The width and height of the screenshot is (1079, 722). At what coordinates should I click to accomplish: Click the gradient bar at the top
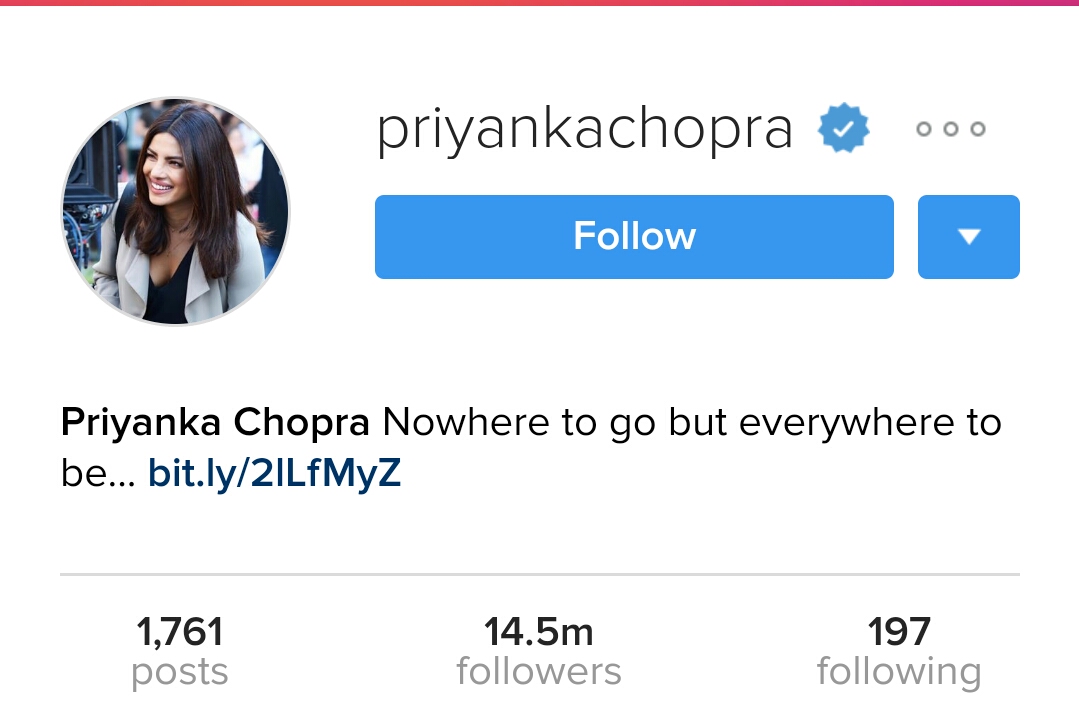tap(540, 3)
